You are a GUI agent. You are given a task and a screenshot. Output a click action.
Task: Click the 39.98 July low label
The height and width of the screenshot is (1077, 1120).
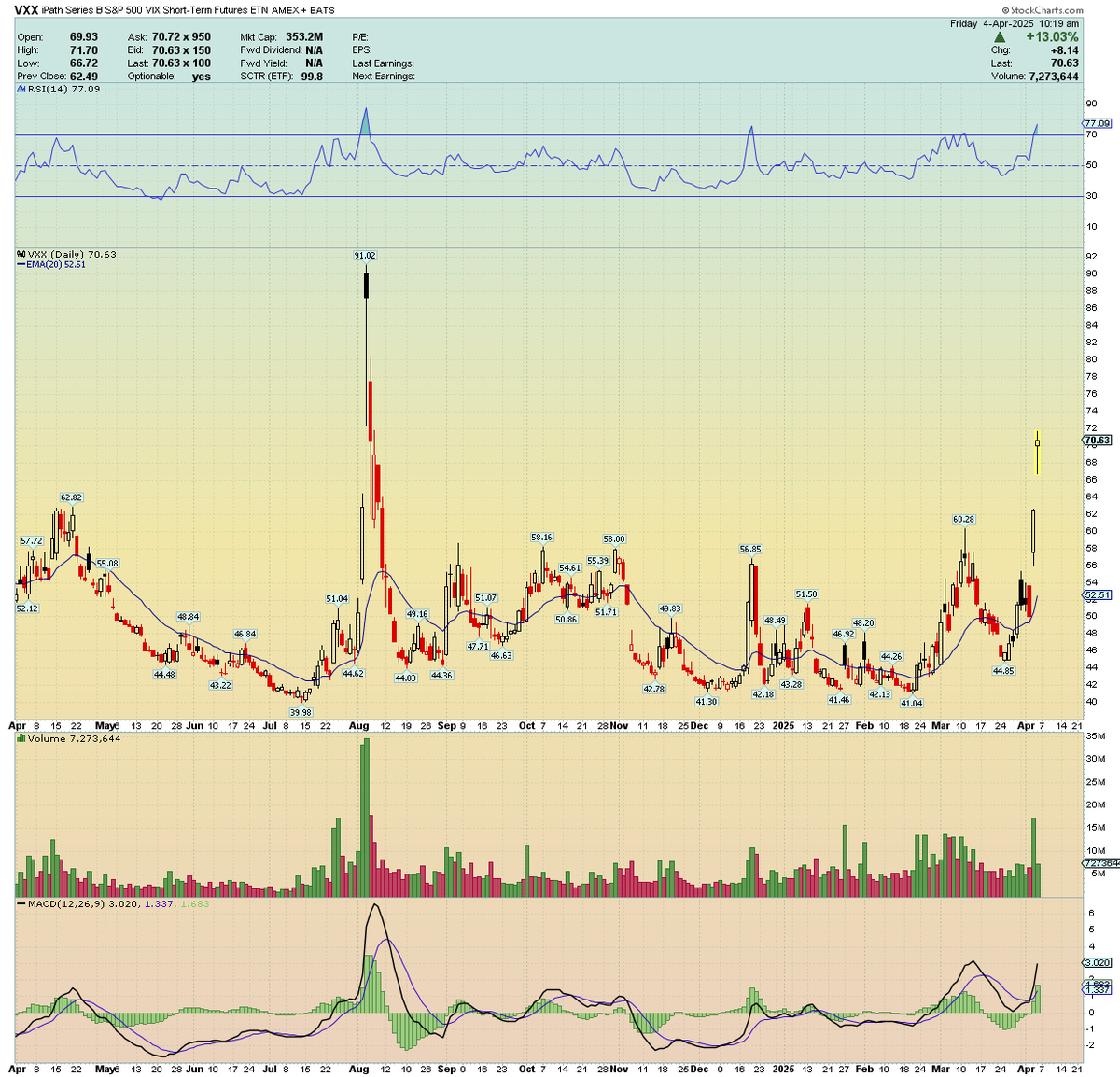click(301, 712)
